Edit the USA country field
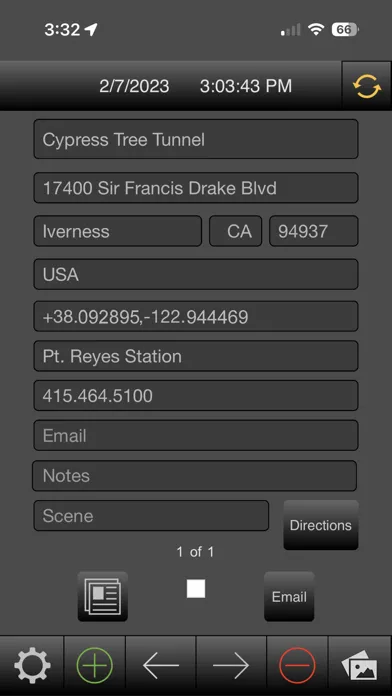Viewport: 392px width, 696px height. tap(196, 274)
